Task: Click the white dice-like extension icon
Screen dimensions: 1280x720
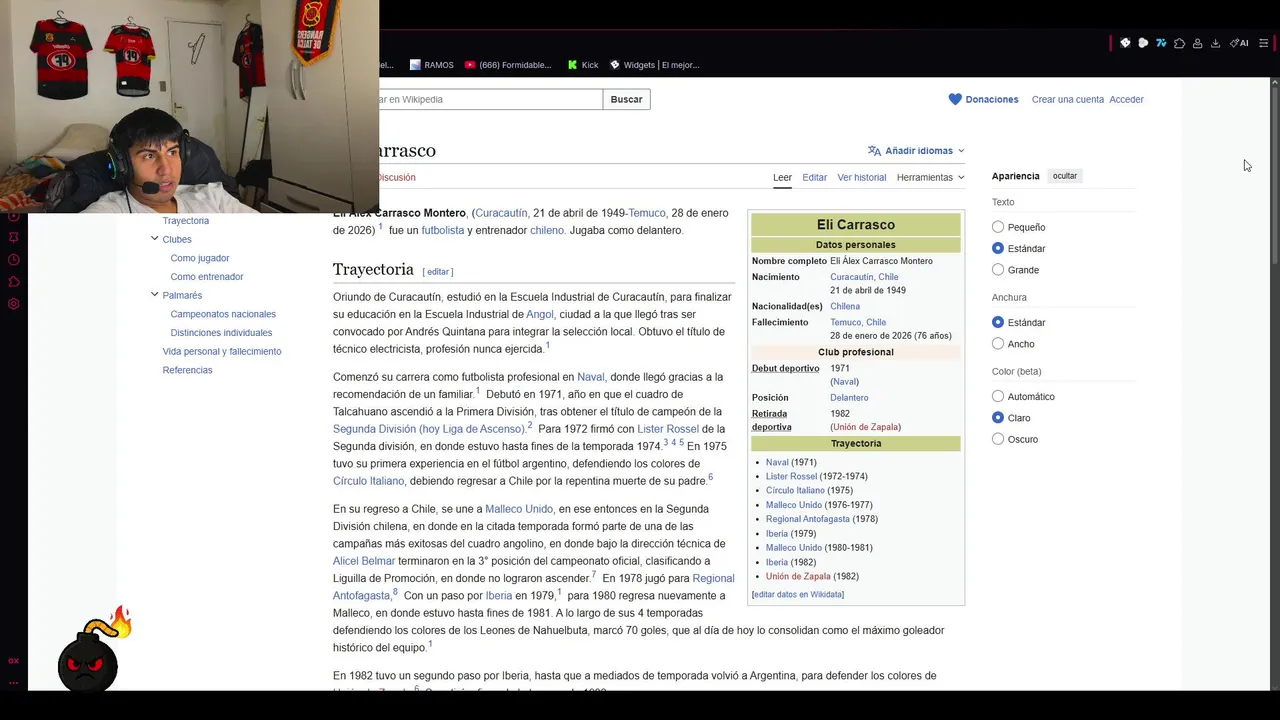Action: pos(1125,43)
